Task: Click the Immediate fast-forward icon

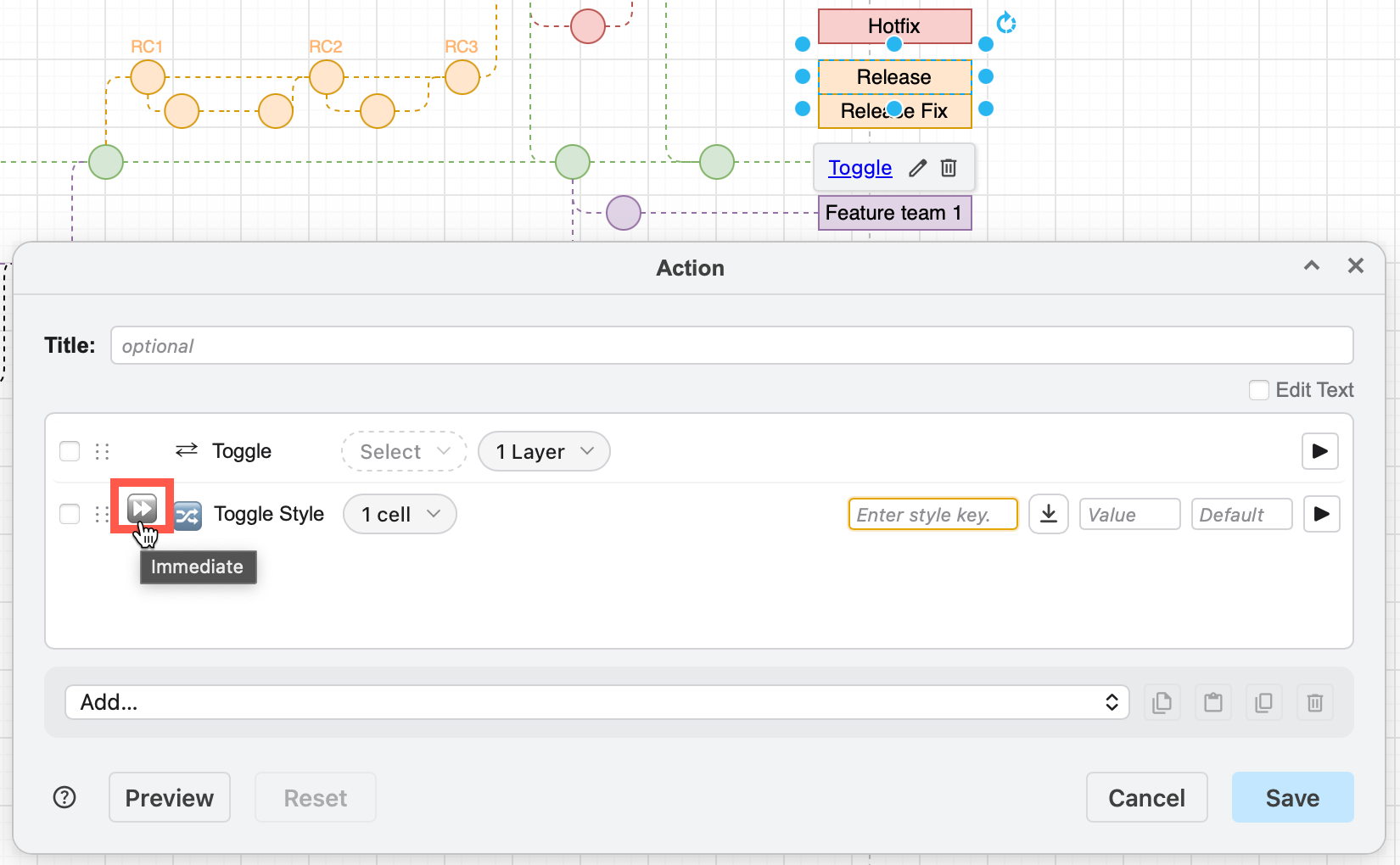Action: pyautogui.click(x=142, y=509)
